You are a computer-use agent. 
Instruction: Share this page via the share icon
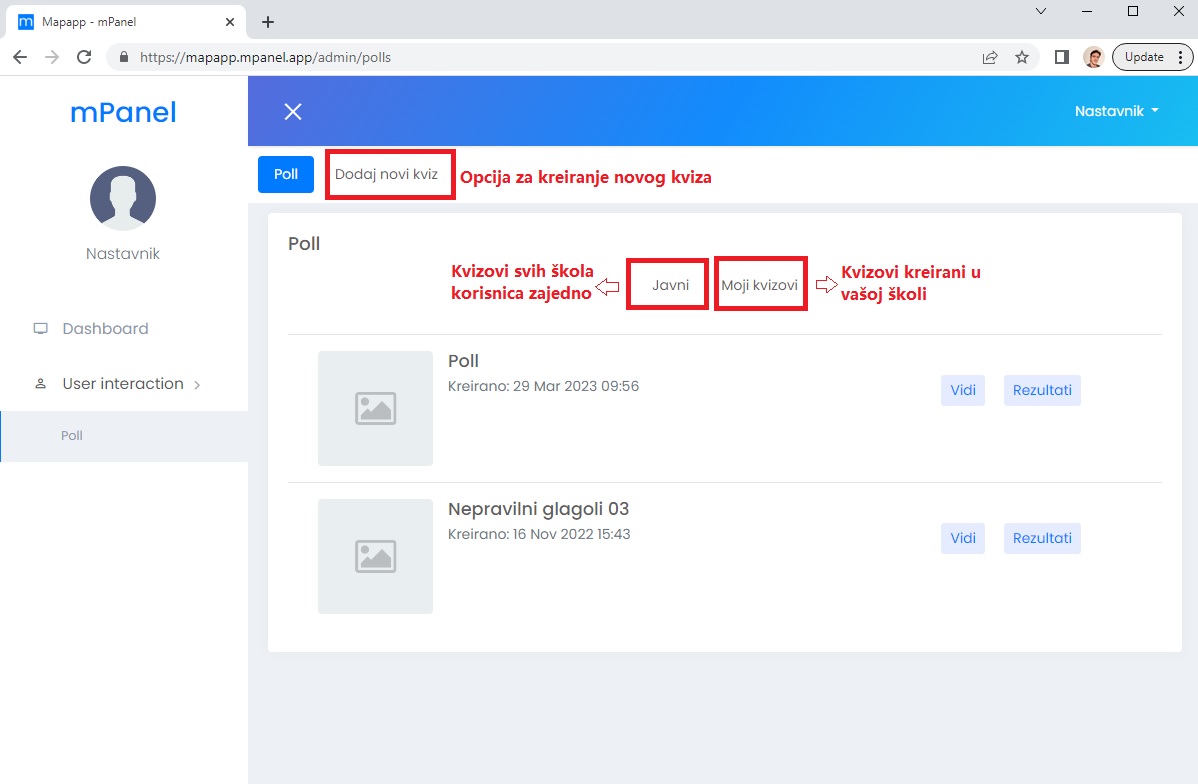pyautogui.click(x=989, y=57)
